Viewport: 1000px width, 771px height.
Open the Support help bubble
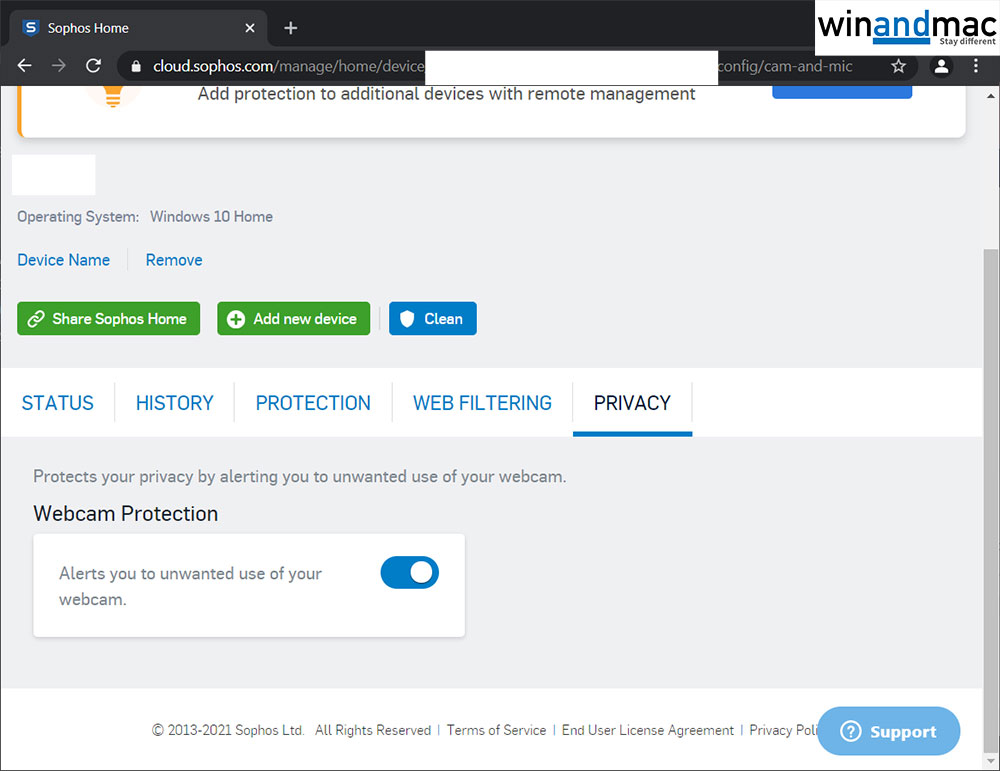click(889, 732)
